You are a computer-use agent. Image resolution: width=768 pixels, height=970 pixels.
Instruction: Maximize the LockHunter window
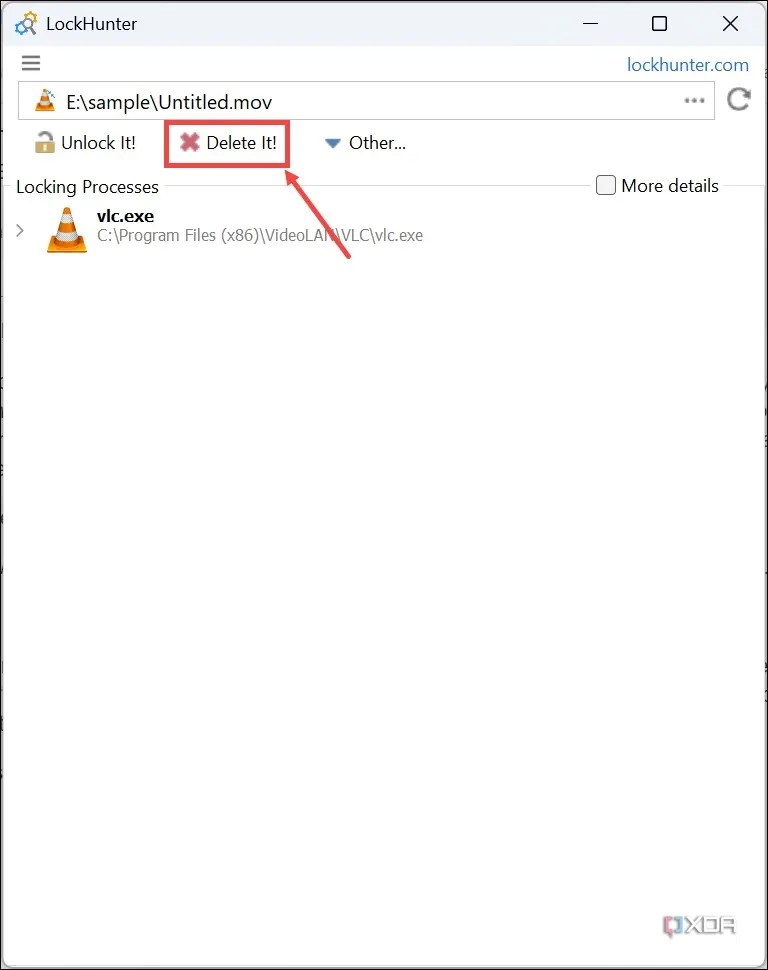660,24
